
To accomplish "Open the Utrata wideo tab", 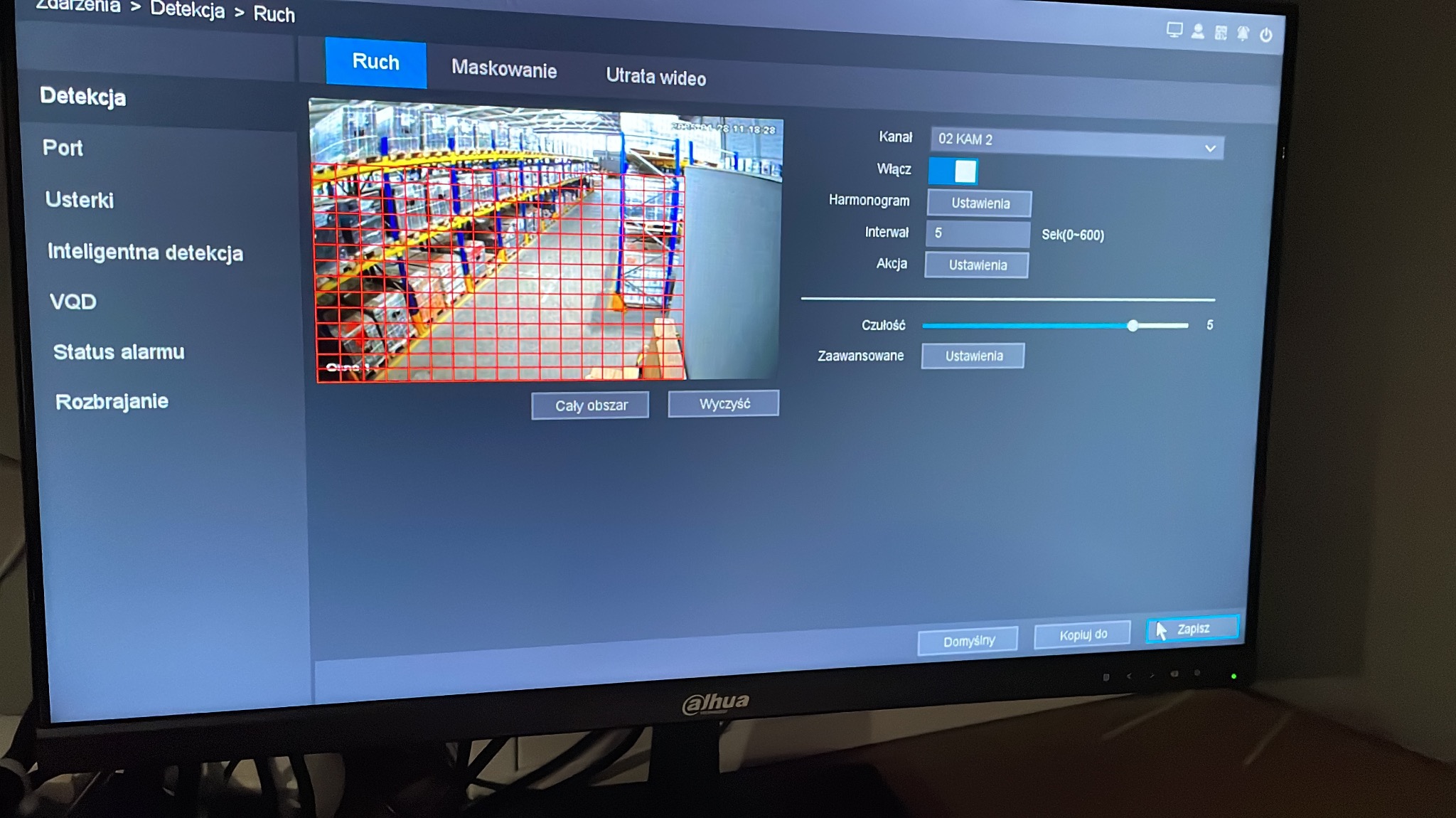I will (655, 77).
